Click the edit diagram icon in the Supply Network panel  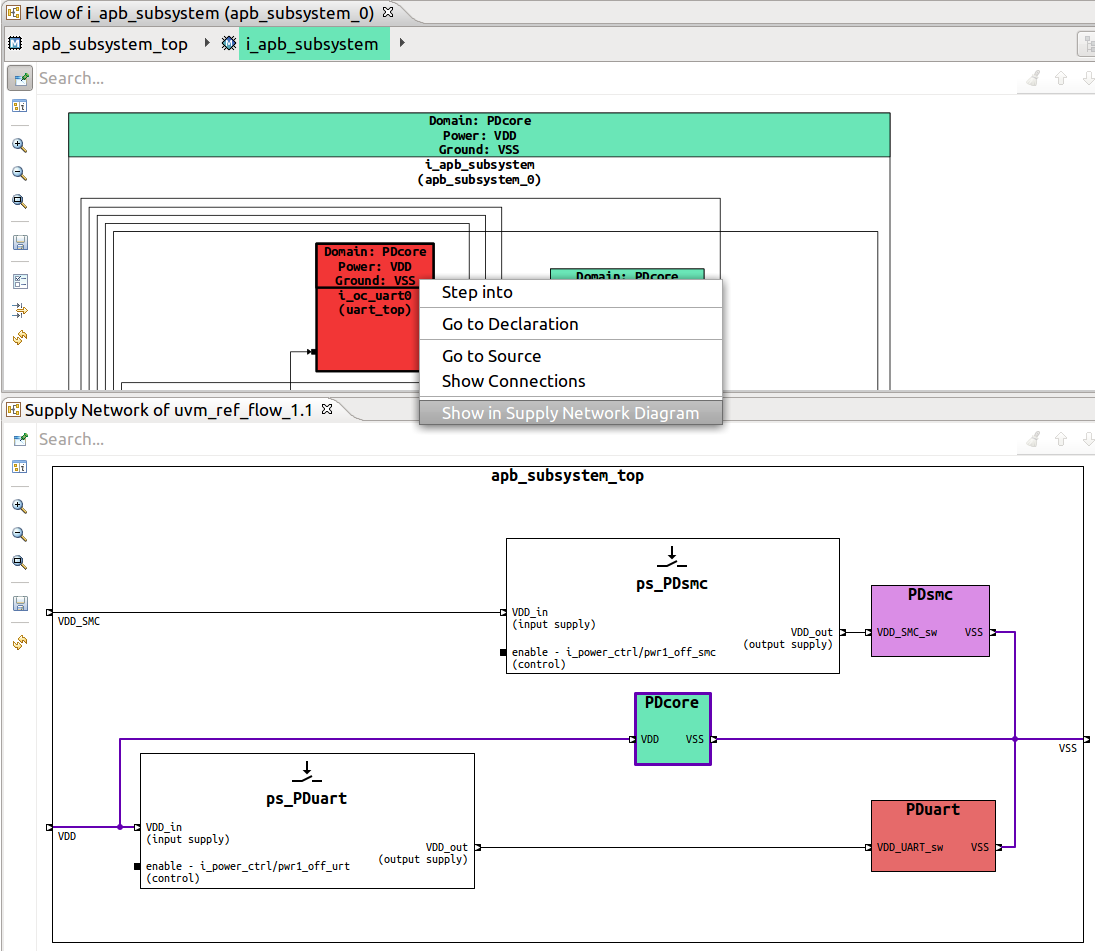coord(19,438)
